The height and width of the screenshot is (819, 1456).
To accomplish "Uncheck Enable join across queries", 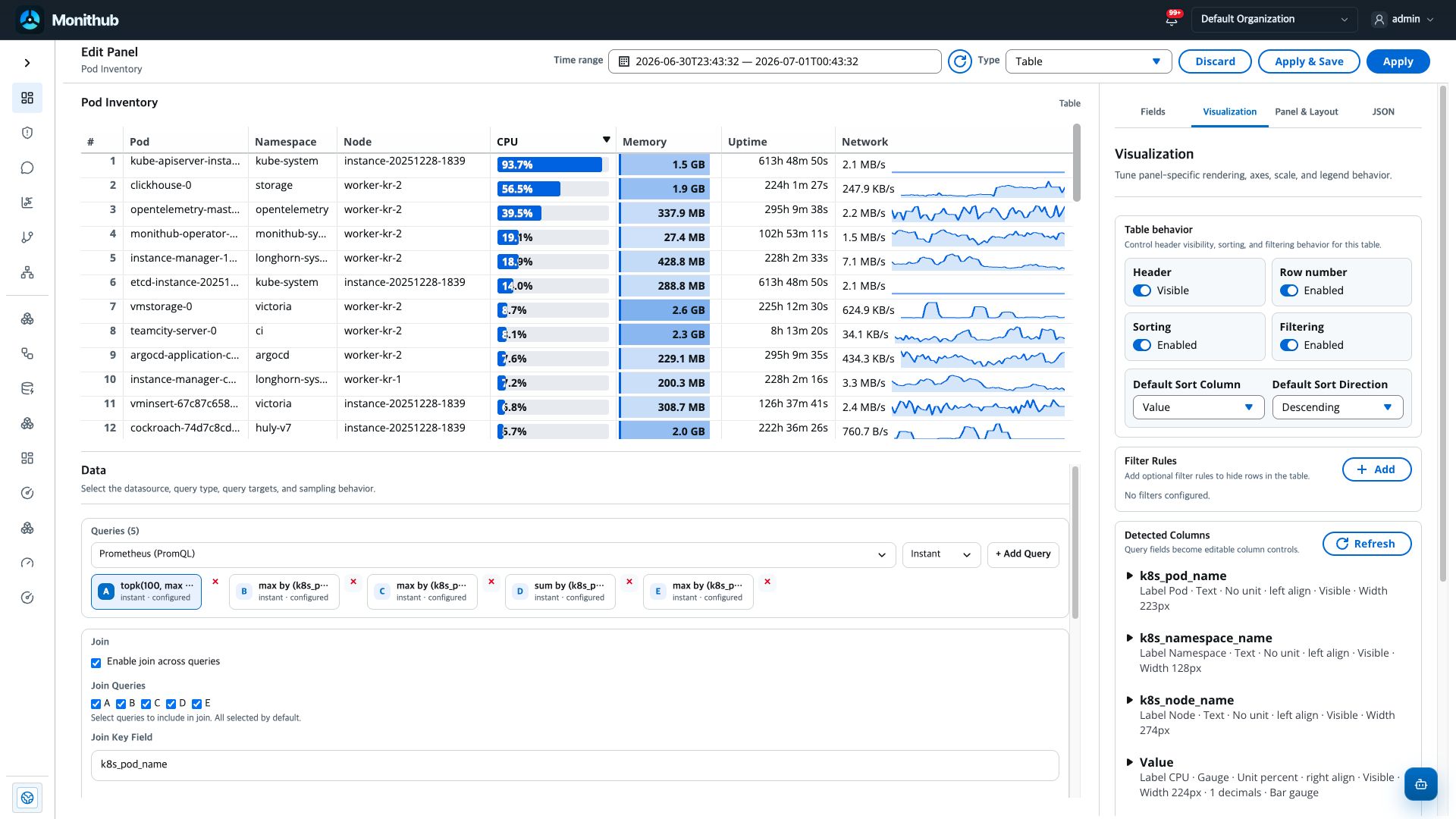I will pos(96,663).
